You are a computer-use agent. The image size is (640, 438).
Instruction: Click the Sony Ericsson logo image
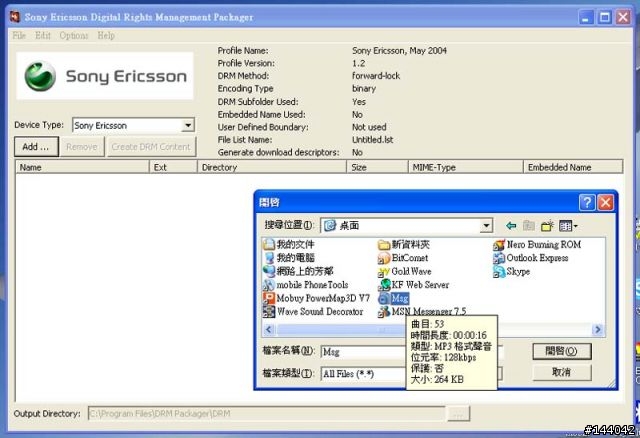[104, 76]
